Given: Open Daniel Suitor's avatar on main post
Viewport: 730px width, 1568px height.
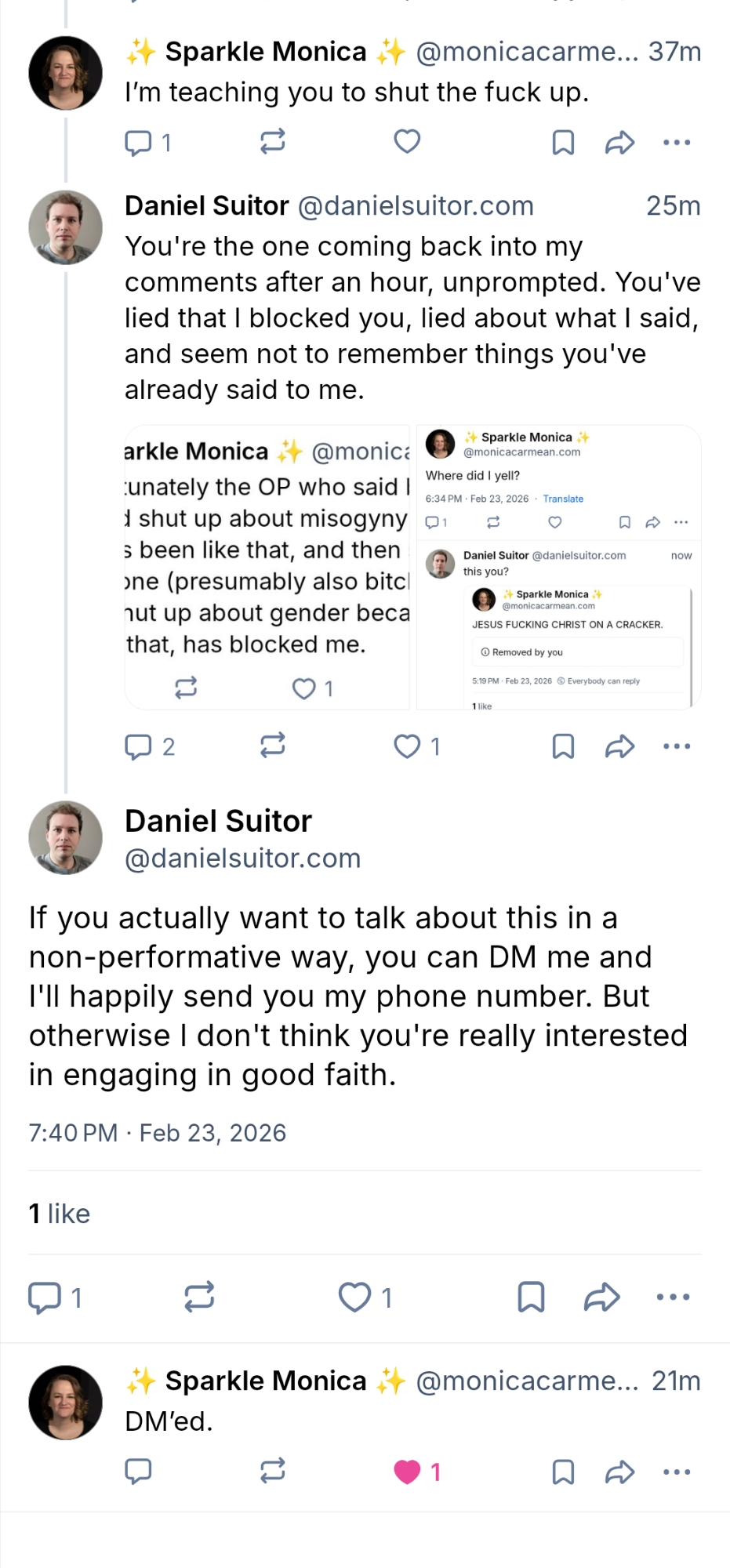Looking at the screenshot, I should [x=66, y=837].
